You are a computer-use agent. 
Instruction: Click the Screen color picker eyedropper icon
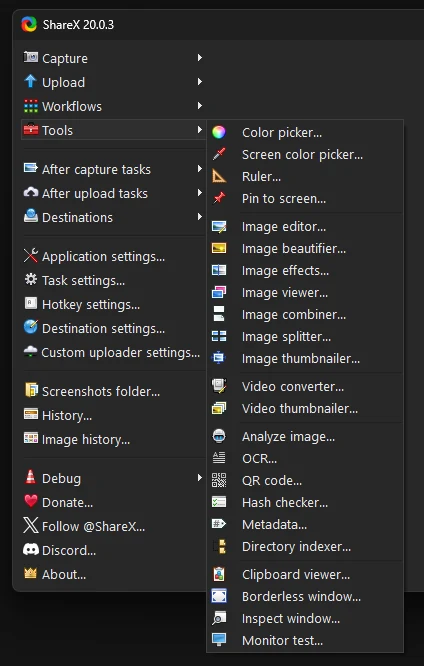pyautogui.click(x=219, y=154)
